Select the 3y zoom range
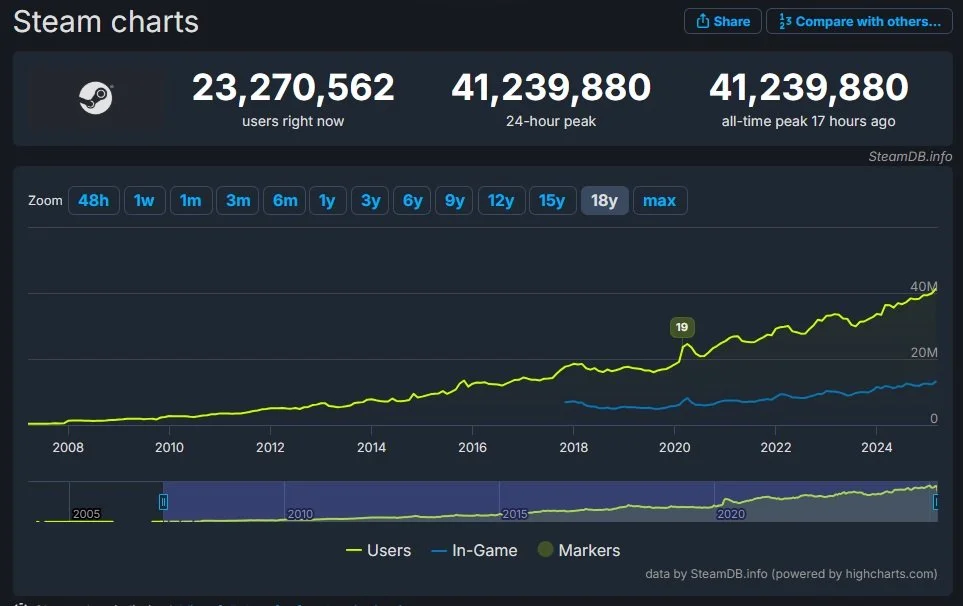The width and height of the screenshot is (963, 606). click(370, 201)
